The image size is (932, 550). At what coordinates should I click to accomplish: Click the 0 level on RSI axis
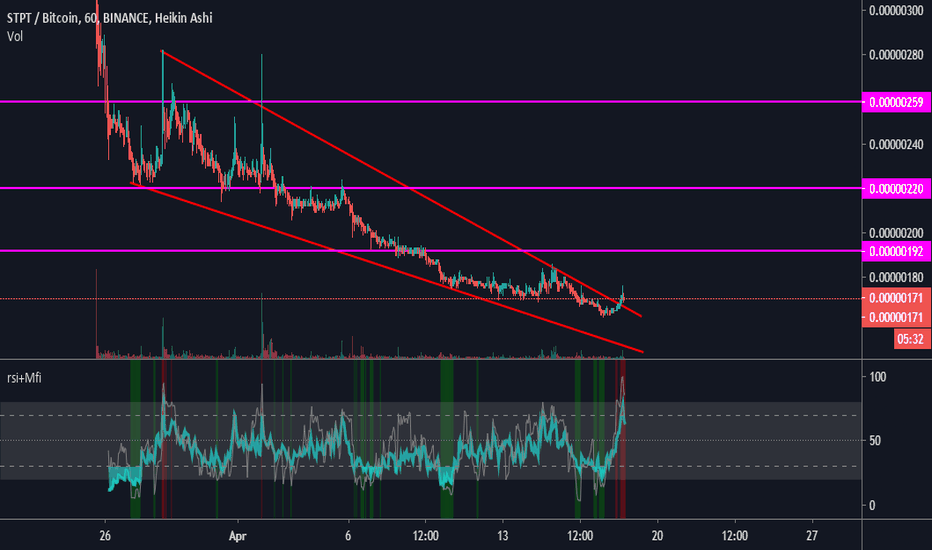point(872,505)
